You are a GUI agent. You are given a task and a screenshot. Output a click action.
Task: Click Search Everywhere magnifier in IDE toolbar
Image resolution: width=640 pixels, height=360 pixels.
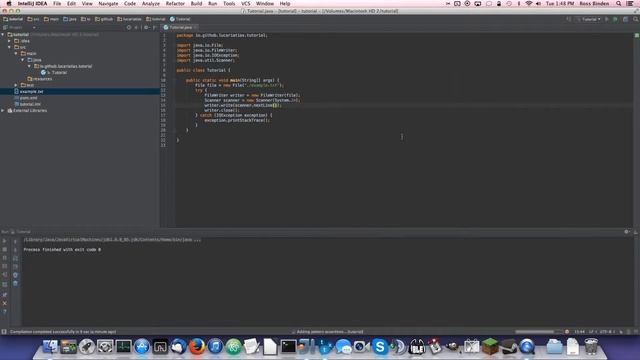(x=636, y=19)
